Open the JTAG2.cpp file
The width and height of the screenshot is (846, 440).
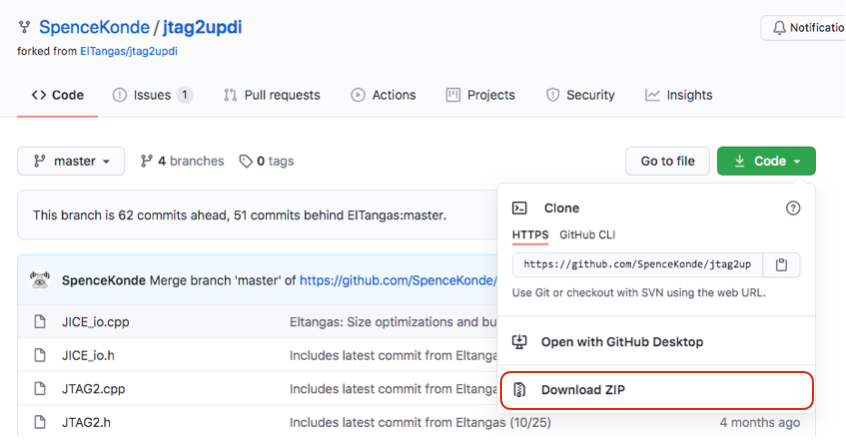[93, 389]
